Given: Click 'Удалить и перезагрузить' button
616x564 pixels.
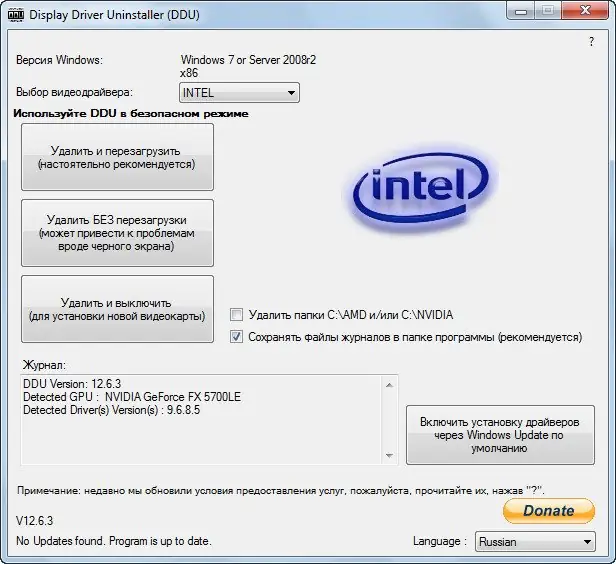Looking at the screenshot, I should point(117,157).
